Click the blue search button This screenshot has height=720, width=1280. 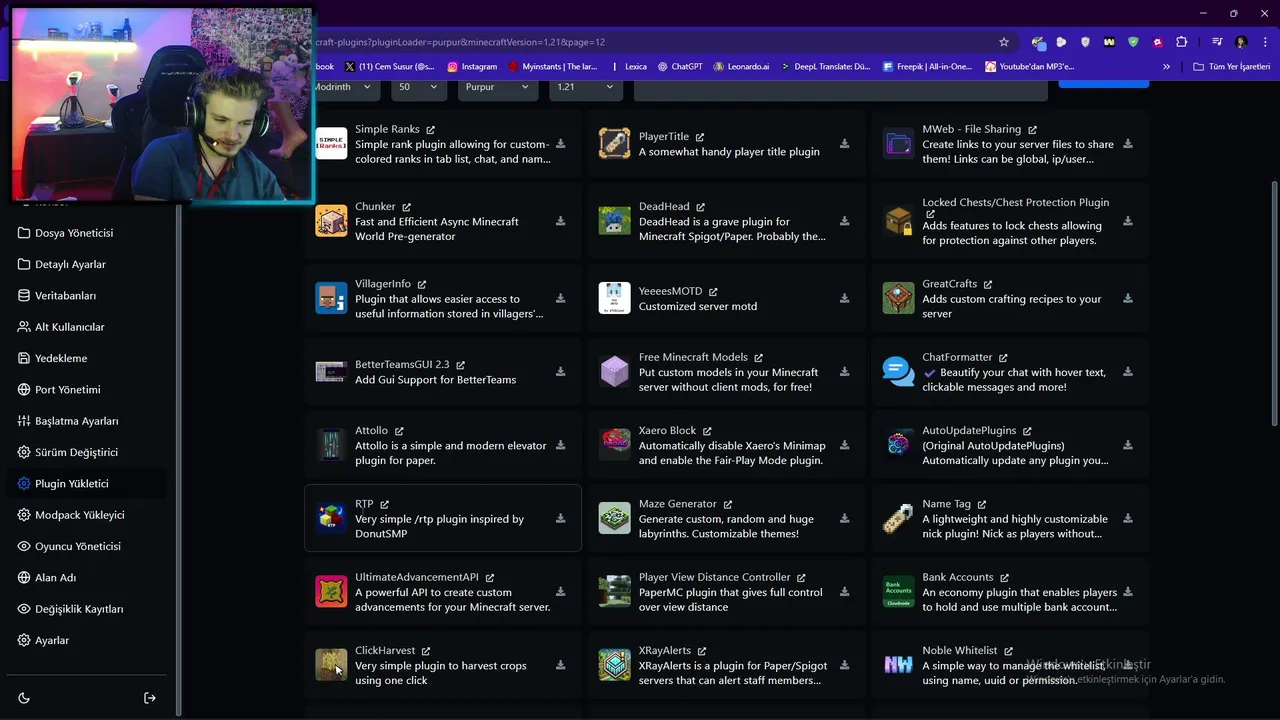click(x=1103, y=83)
